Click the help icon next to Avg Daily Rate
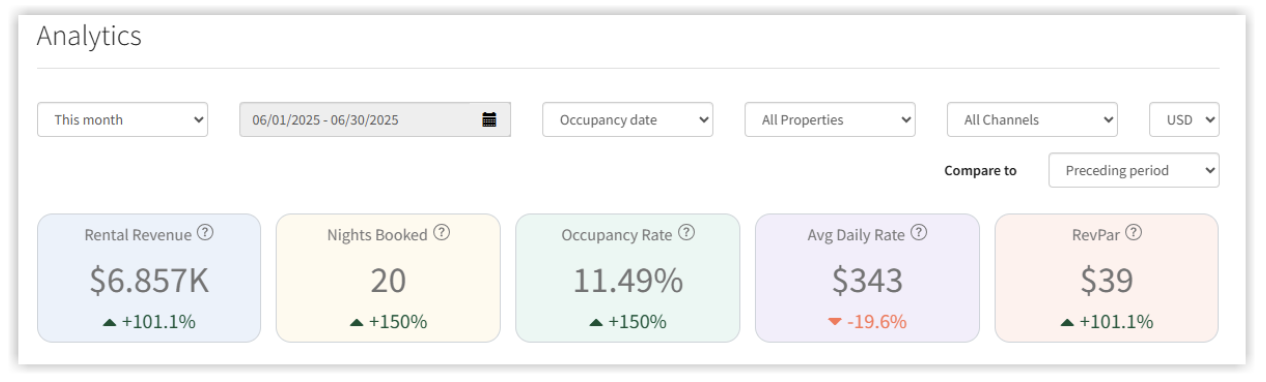The width and height of the screenshot is (1266, 382). [x=919, y=233]
